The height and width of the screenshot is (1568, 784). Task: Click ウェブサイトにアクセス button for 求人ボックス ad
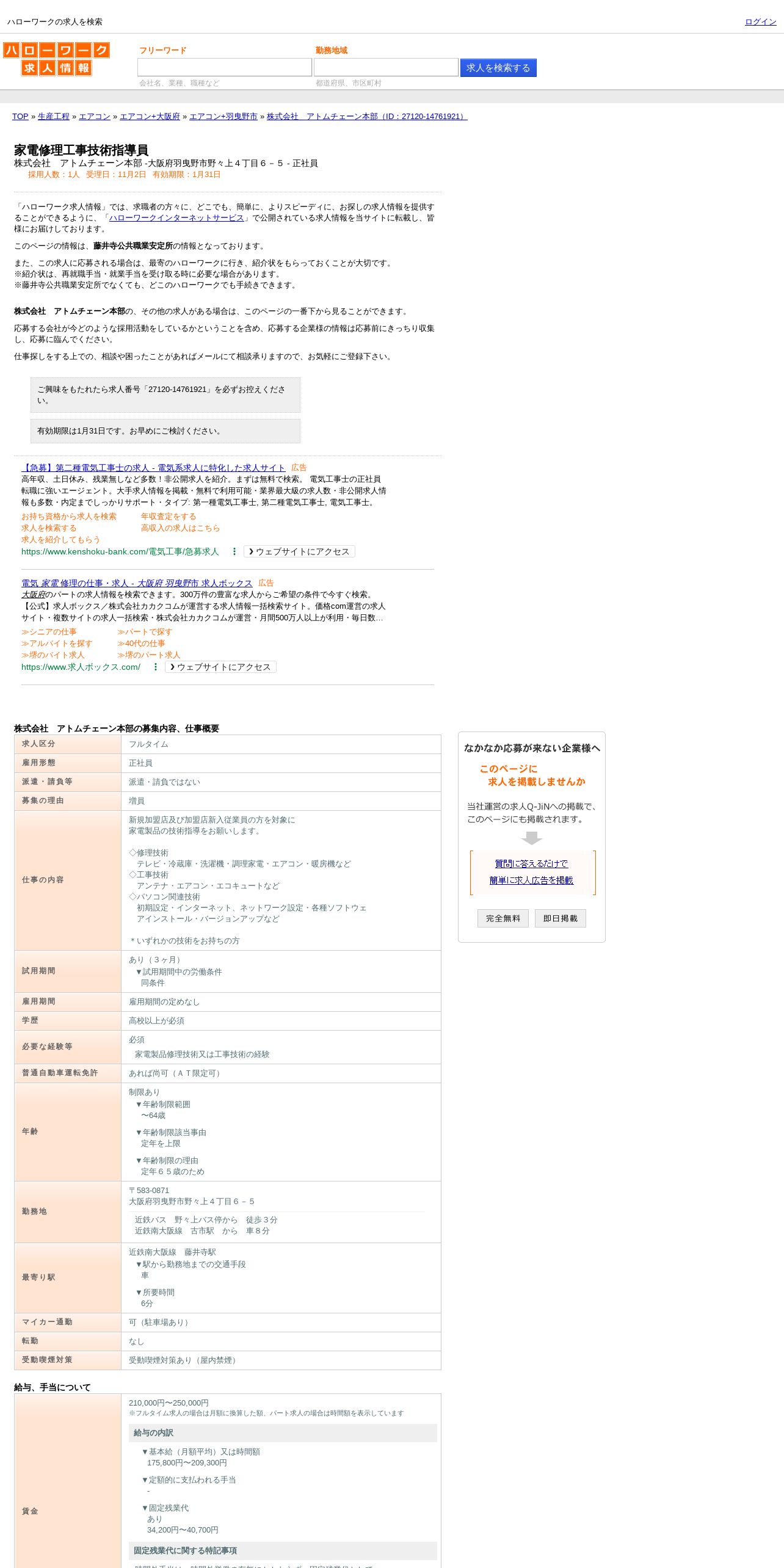point(220,667)
